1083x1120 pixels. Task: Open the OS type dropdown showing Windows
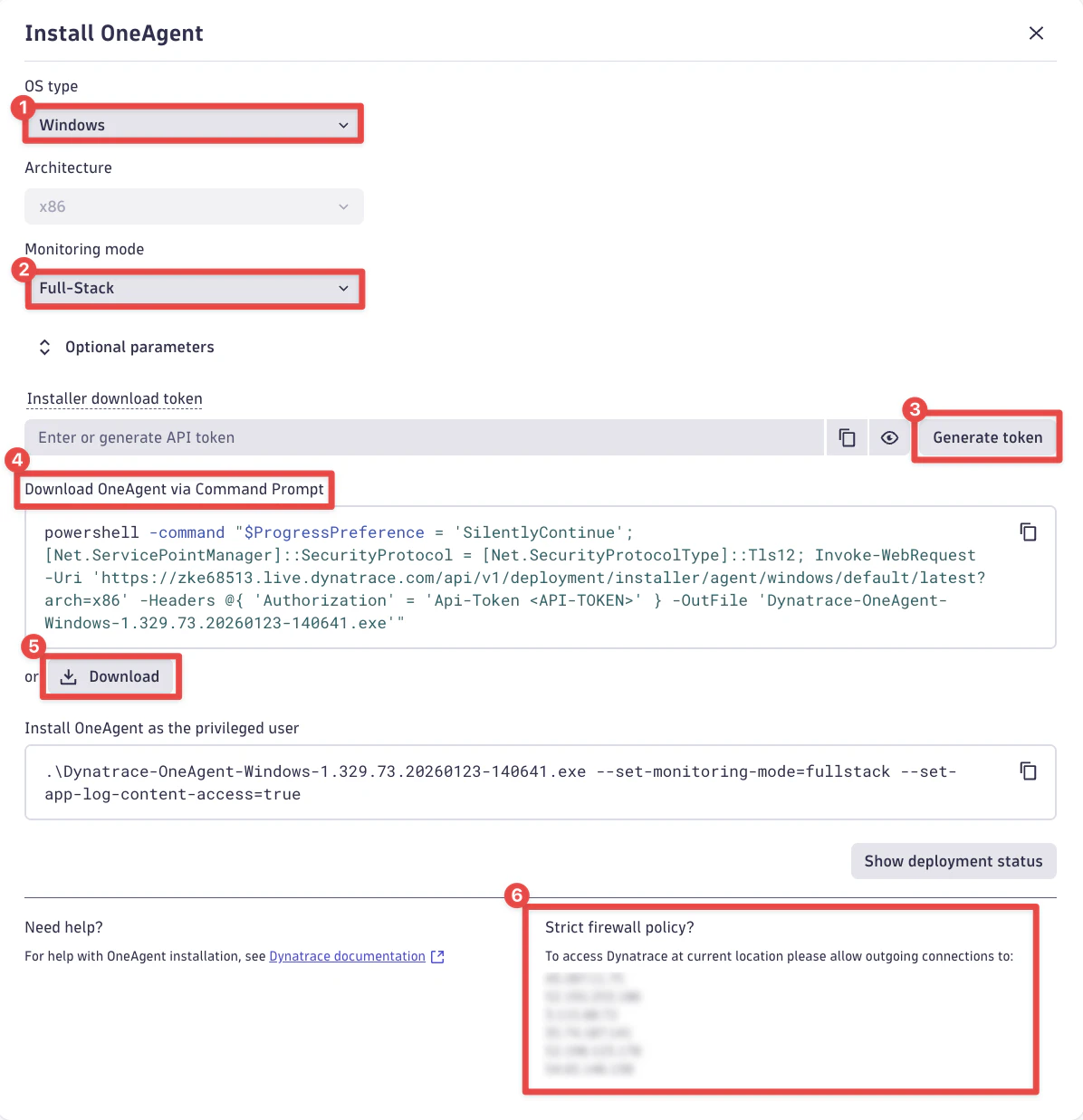coord(194,125)
